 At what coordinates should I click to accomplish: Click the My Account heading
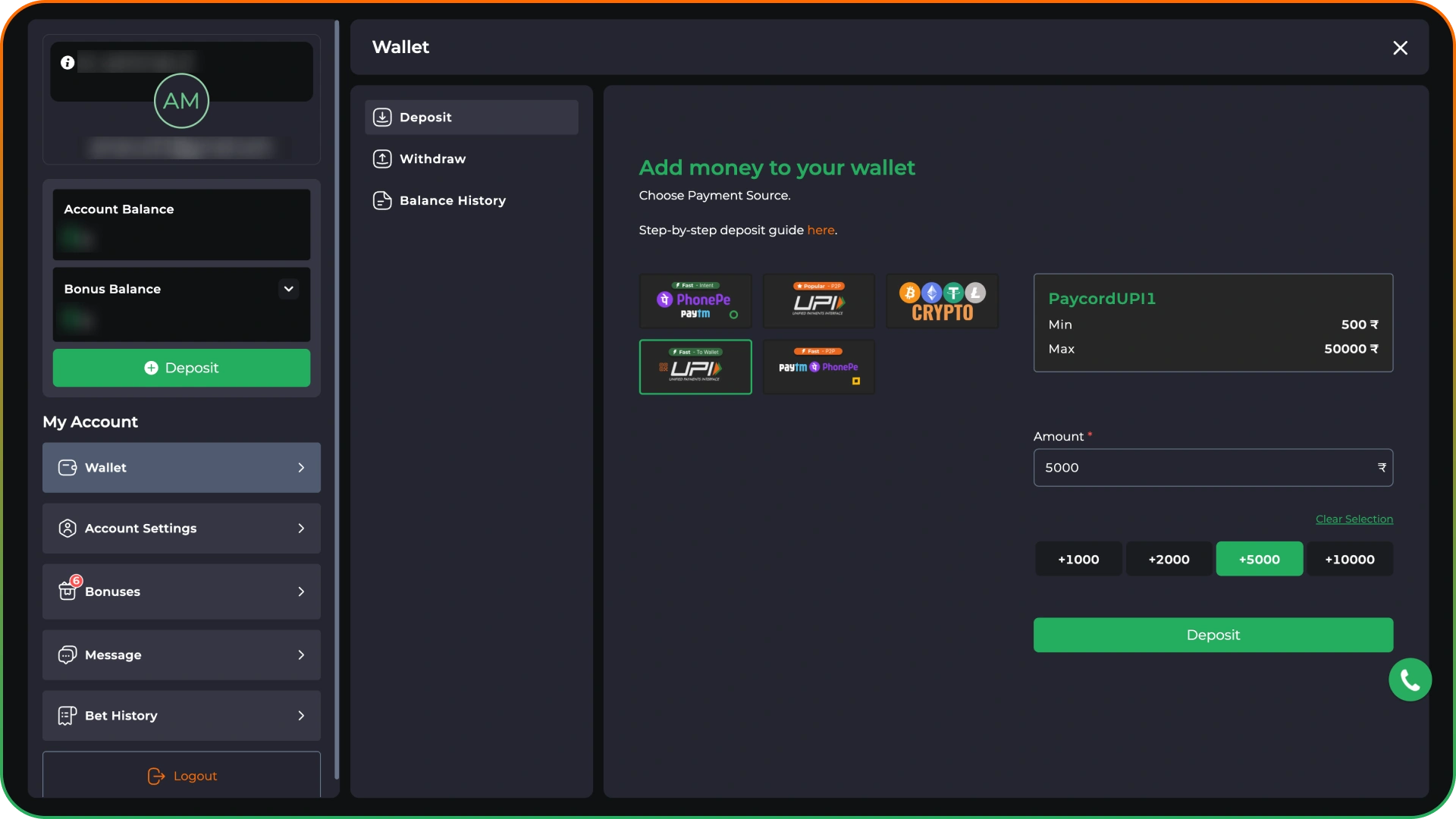(x=90, y=422)
